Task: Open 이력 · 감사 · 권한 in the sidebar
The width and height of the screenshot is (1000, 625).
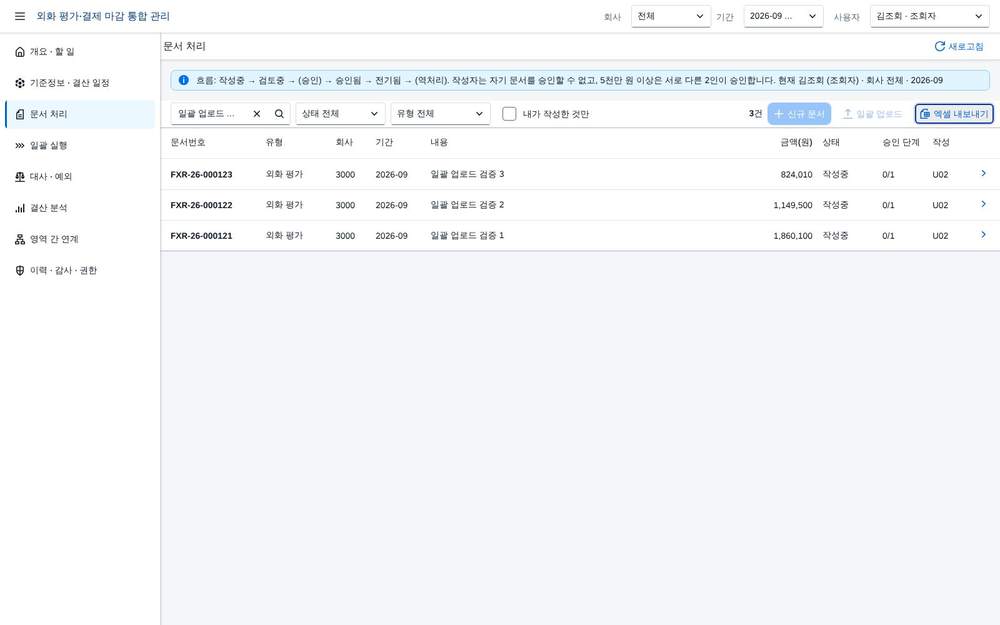Action: point(80,270)
